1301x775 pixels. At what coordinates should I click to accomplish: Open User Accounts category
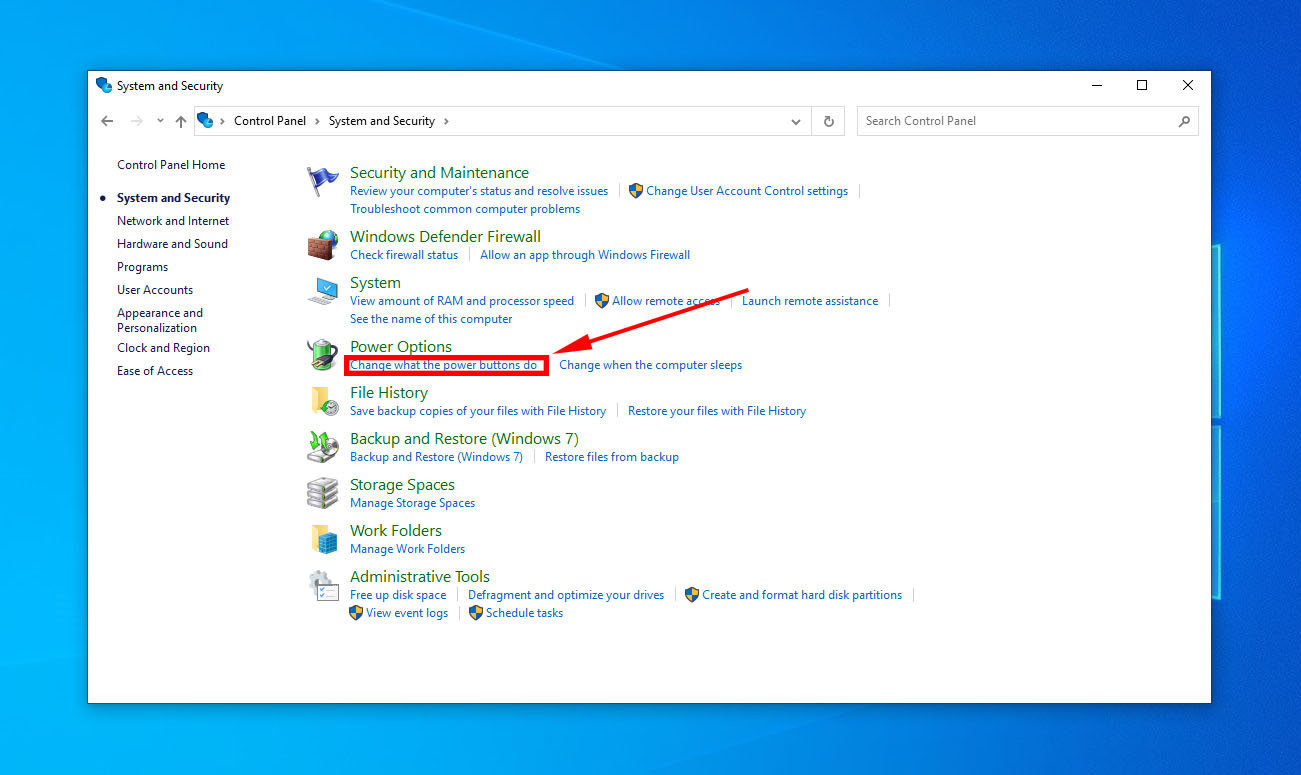click(155, 290)
